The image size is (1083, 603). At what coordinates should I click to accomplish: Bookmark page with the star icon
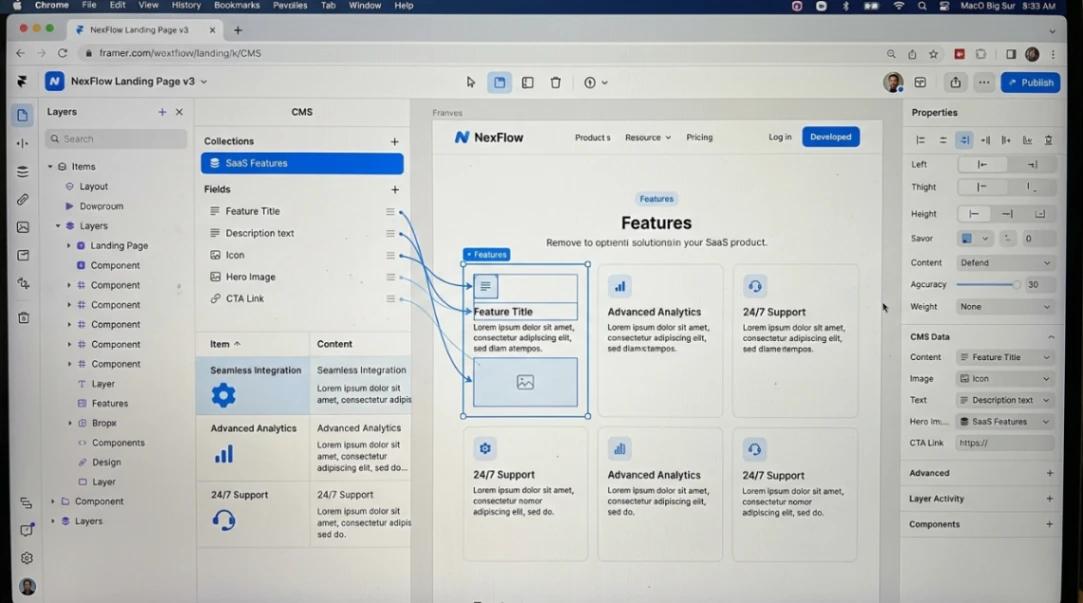[933, 54]
